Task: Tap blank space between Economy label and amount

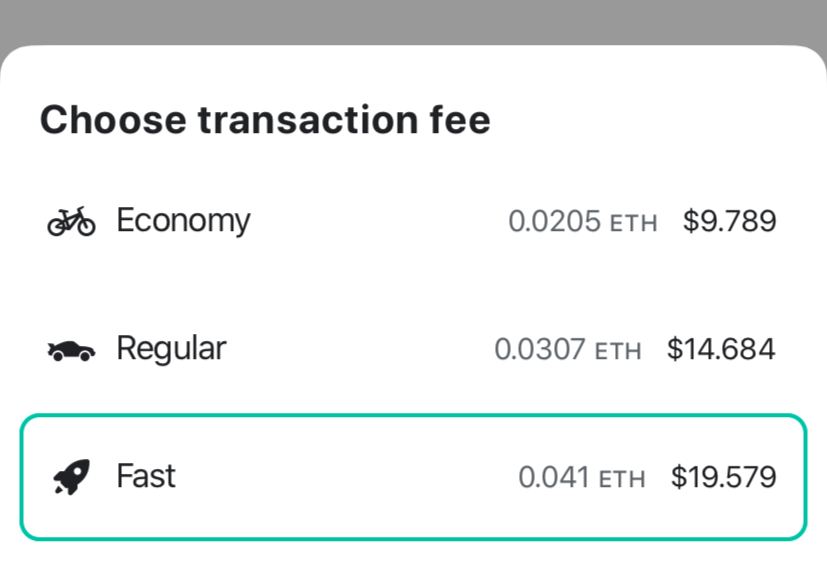Action: [x=380, y=221]
